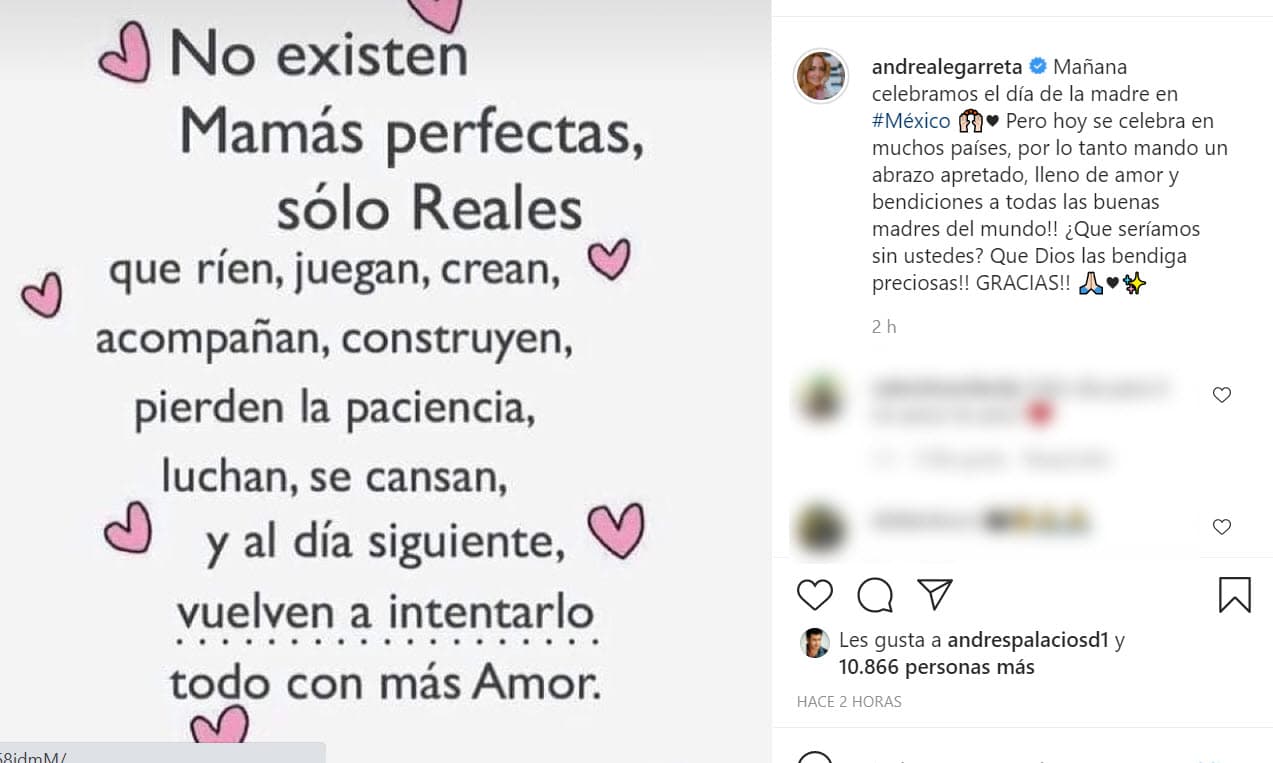Image resolution: width=1273 pixels, height=763 pixels.
Task: Toggle the post like heart off or on
Action: [814, 594]
